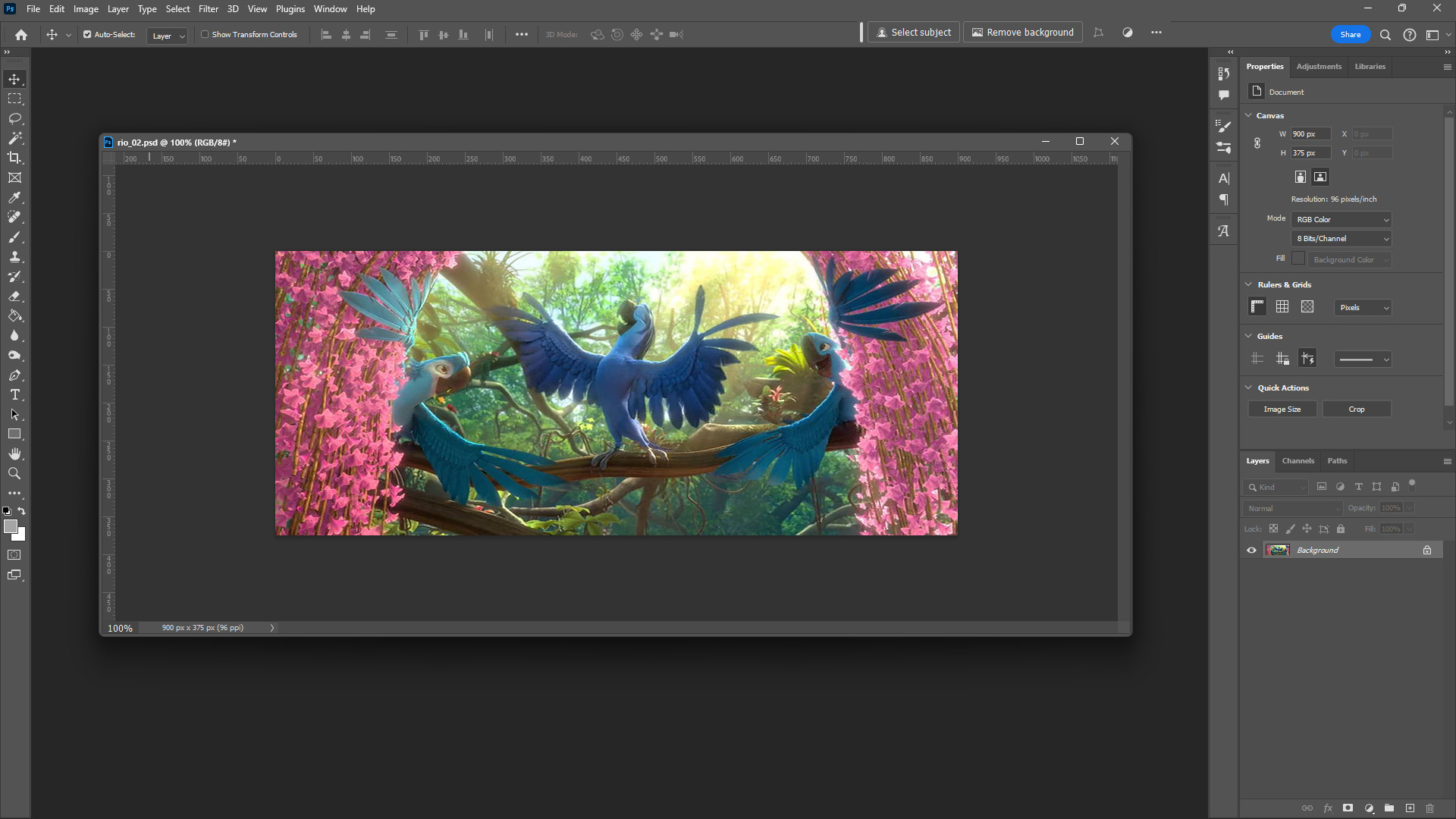Select the Hand tool
This screenshot has width=1456, height=819.
(x=14, y=454)
